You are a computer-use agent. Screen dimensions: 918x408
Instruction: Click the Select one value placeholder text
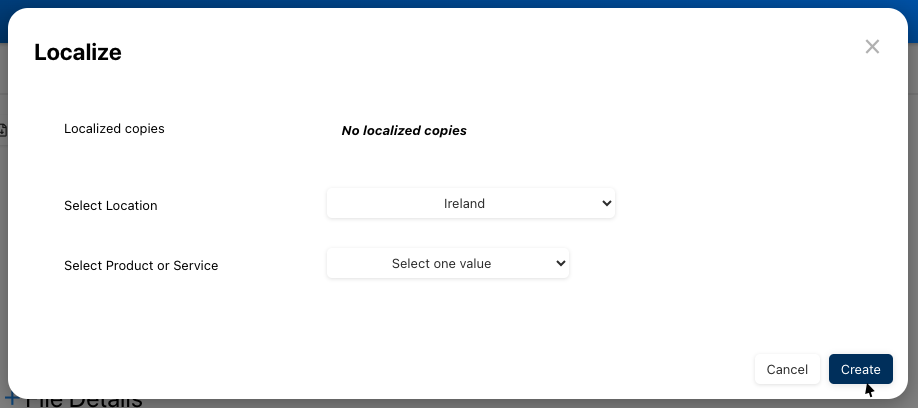[441, 264]
